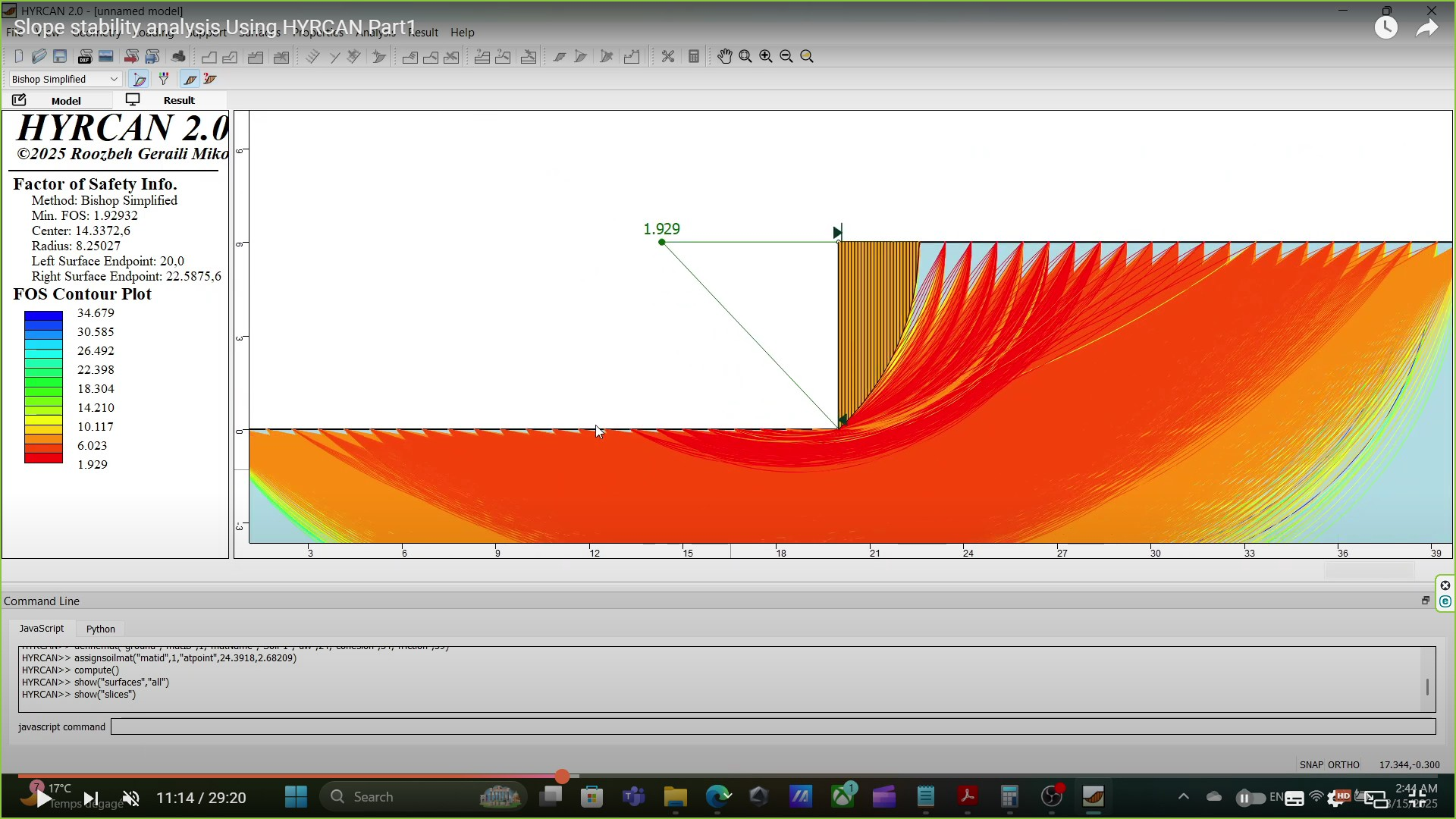Click the Watch later clock icon

[1386, 28]
